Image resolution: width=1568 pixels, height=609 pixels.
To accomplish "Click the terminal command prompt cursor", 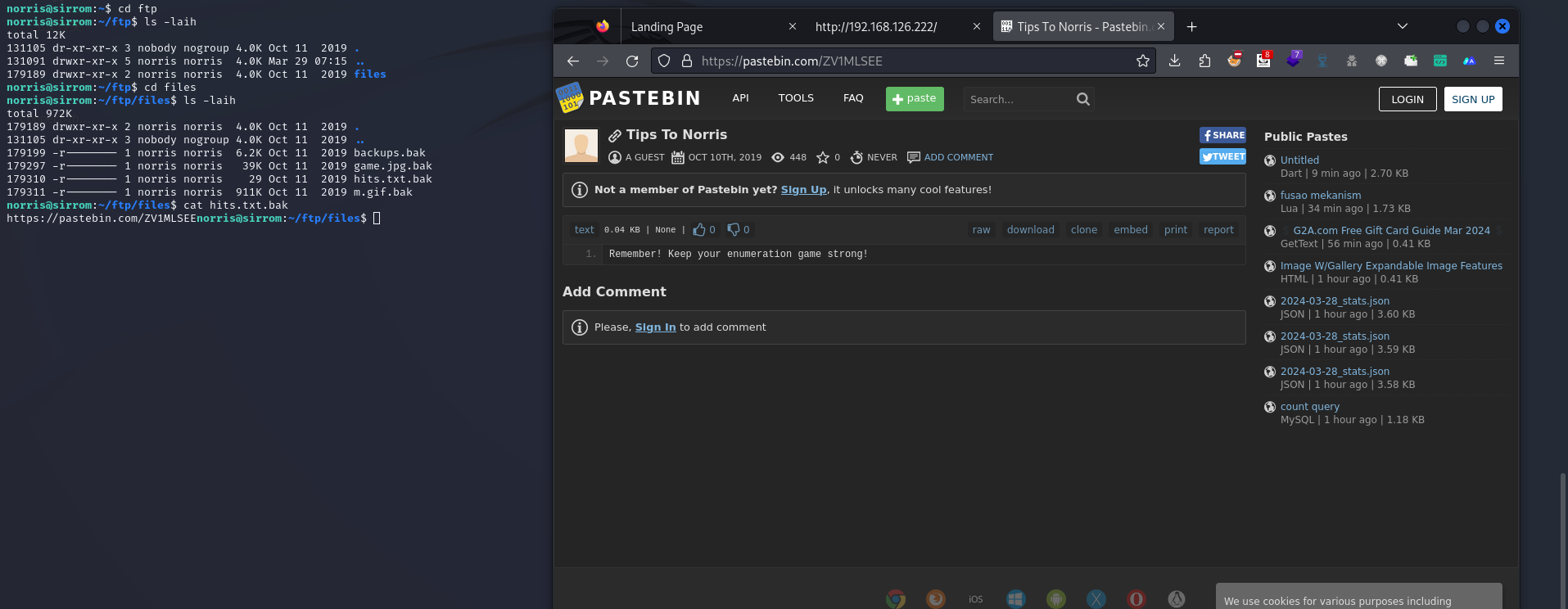I will 377,218.
